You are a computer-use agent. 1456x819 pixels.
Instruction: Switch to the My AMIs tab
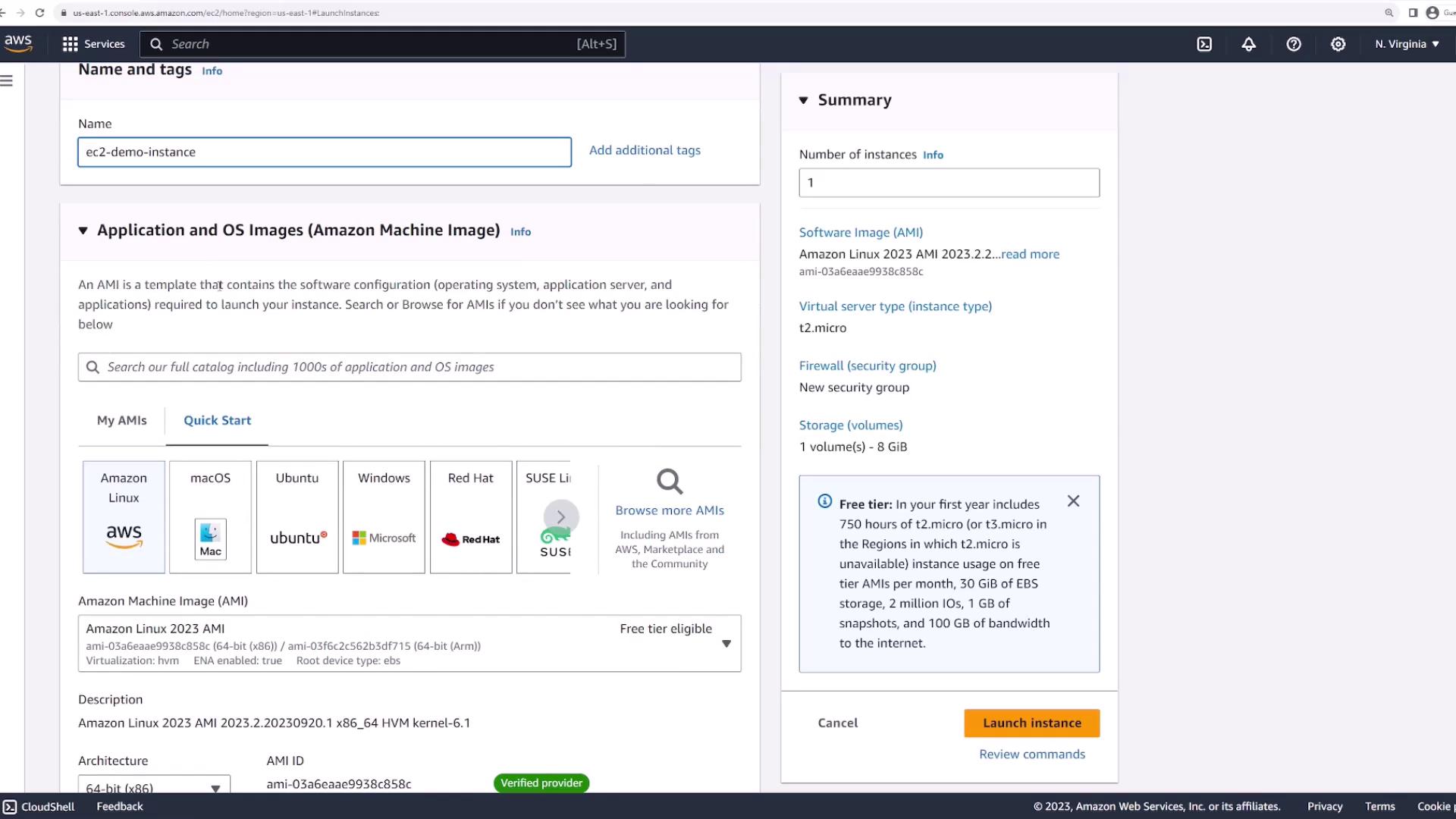[x=121, y=420]
